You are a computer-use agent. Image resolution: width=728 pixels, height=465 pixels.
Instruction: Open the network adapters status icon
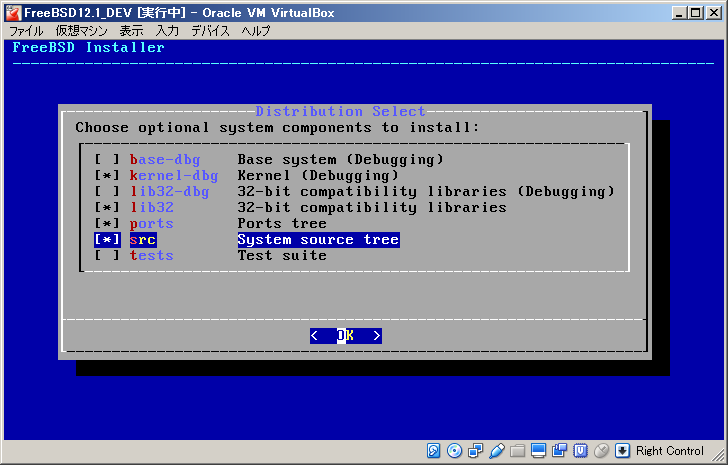coord(475,451)
